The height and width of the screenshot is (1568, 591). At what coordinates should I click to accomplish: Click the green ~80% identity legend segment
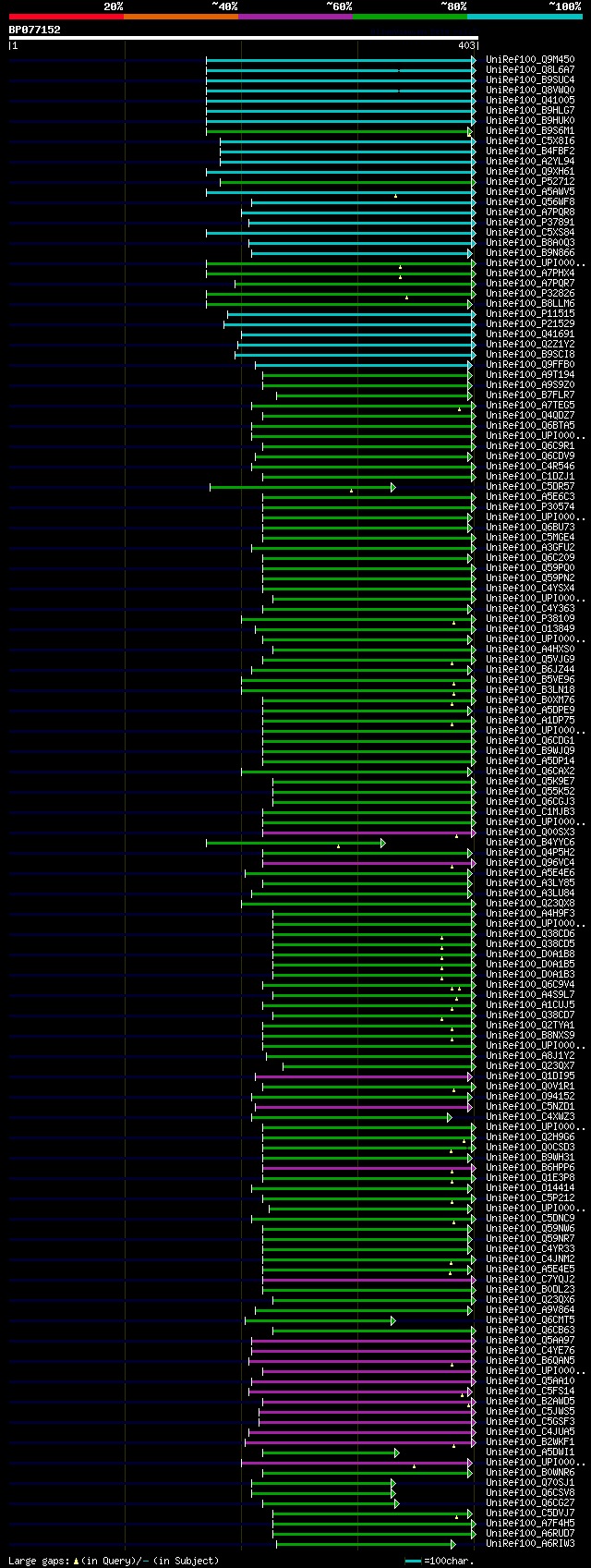(410, 17)
